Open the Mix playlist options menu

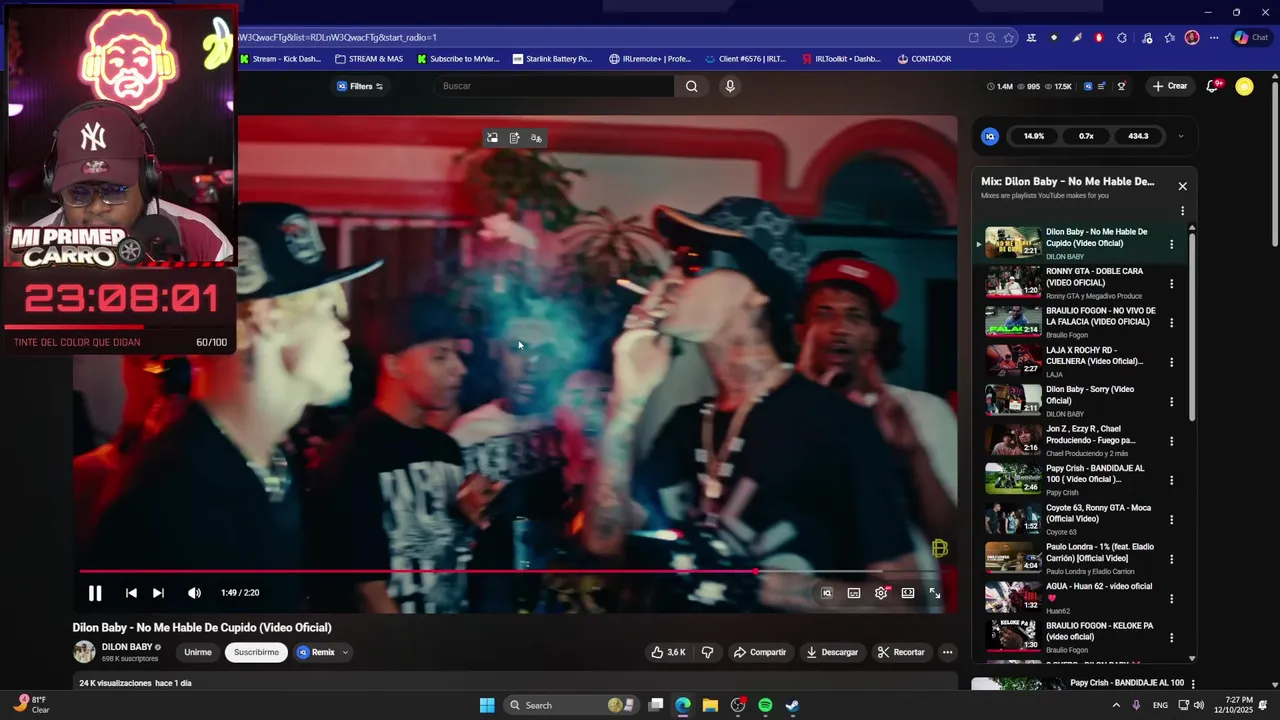[1182, 211]
